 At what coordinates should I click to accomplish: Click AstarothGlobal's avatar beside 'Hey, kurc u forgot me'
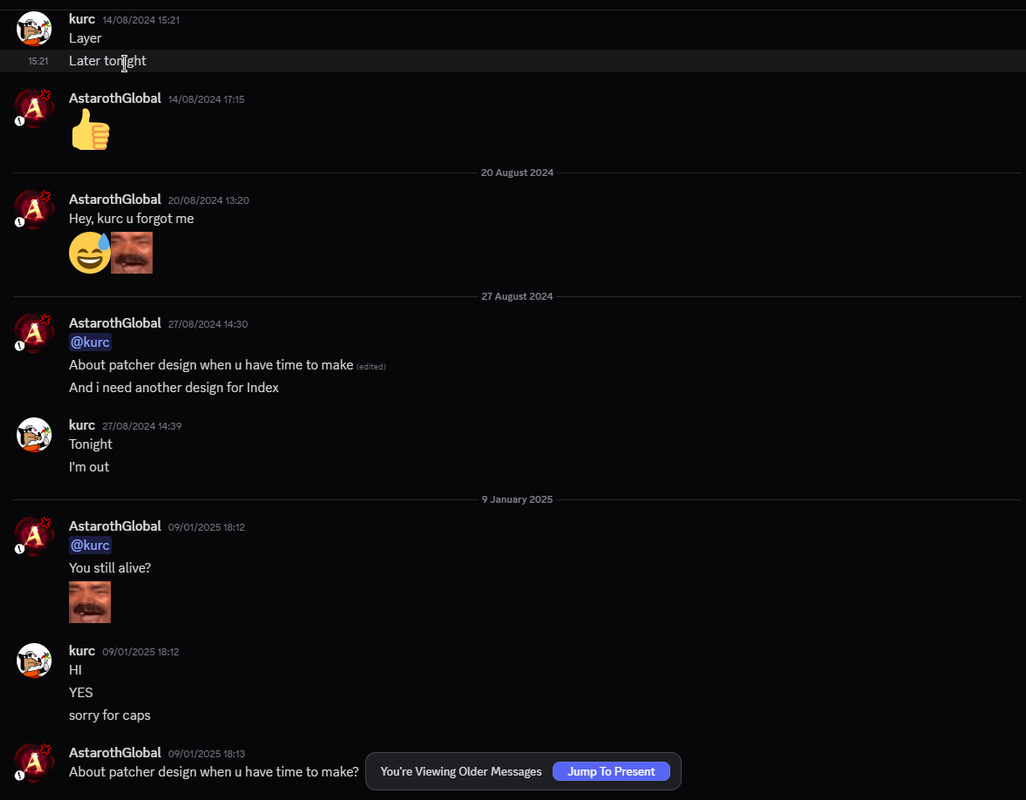pos(34,209)
